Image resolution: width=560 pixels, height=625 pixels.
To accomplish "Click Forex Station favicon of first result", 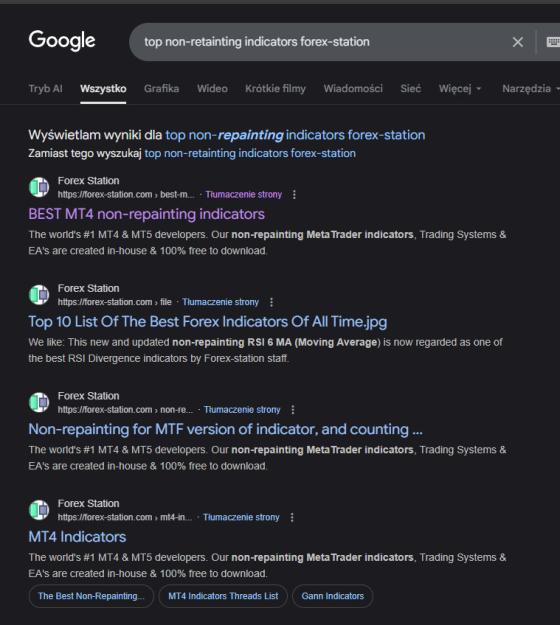I will pyautogui.click(x=39, y=187).
